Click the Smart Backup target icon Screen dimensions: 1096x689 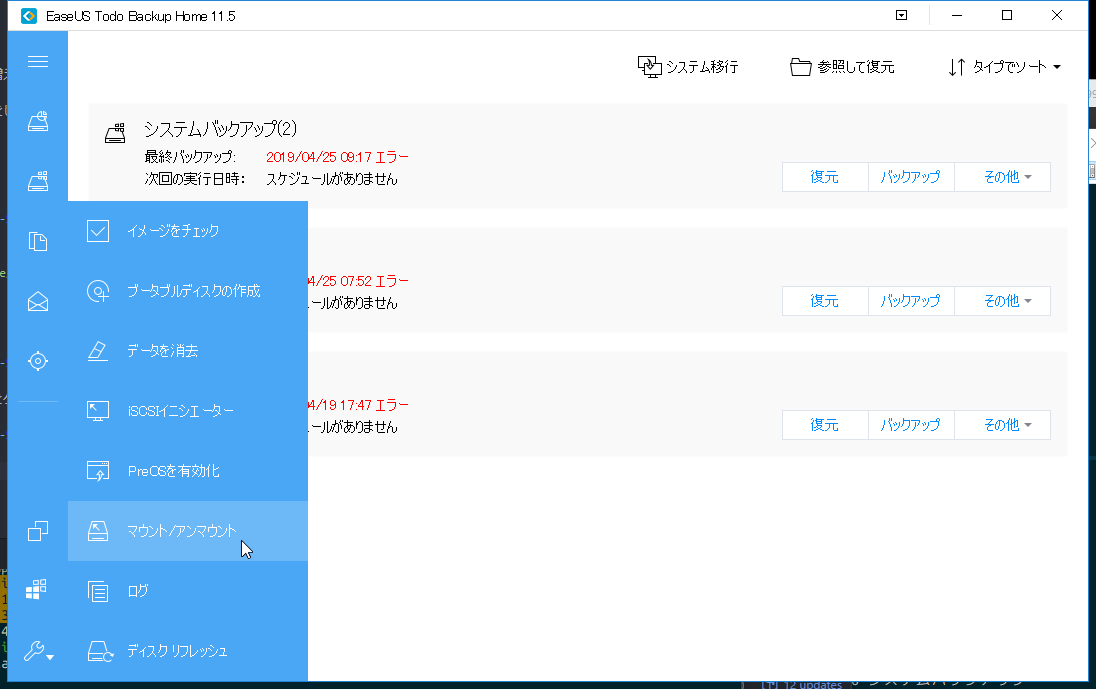(38, 361)
